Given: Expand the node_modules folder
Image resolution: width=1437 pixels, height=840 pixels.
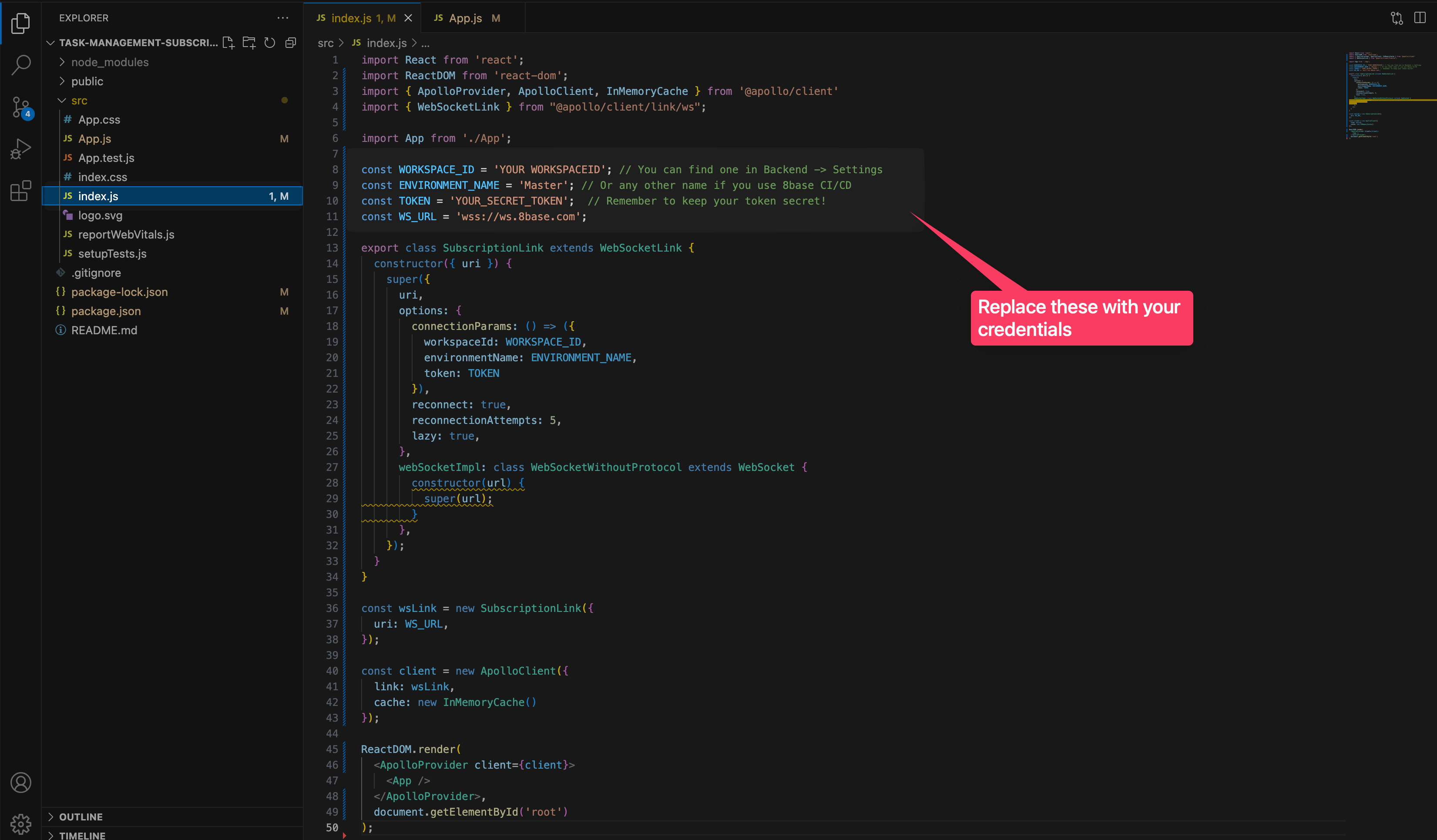Looking at the screenshot, I should [x=110, y=62].
